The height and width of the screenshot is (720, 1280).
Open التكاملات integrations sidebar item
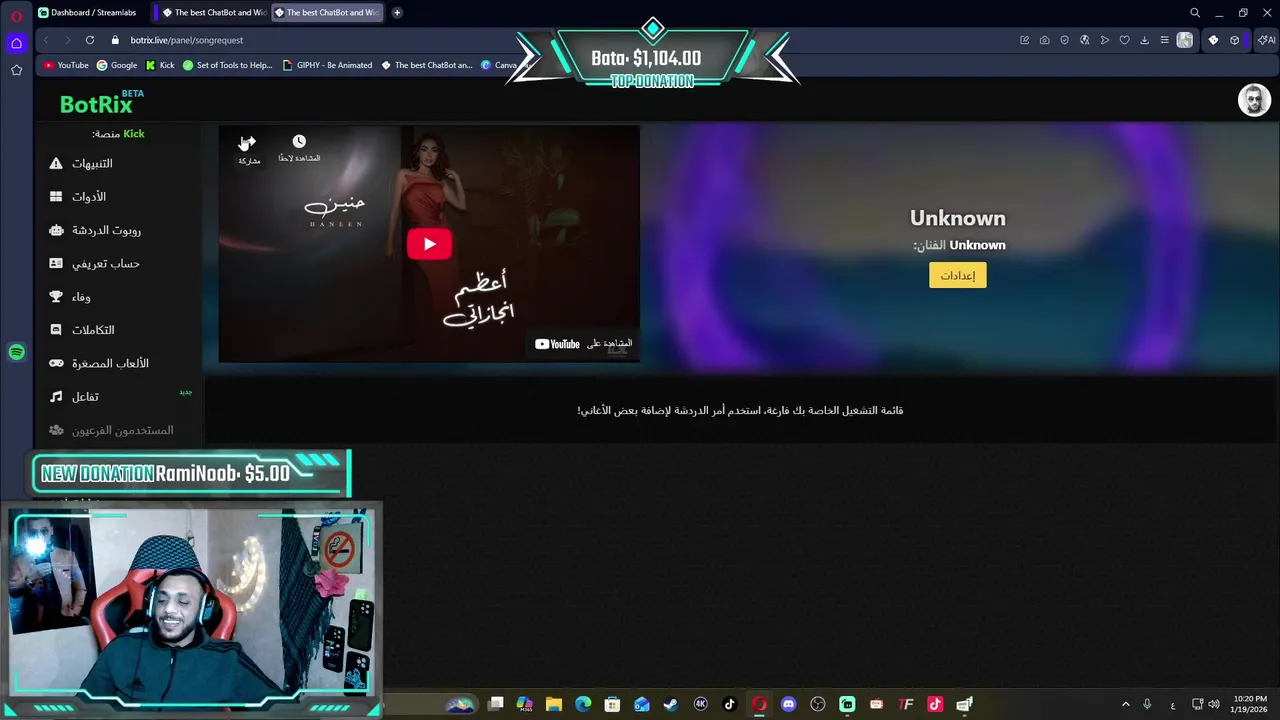pyautogui.click(x=93, y=330)
